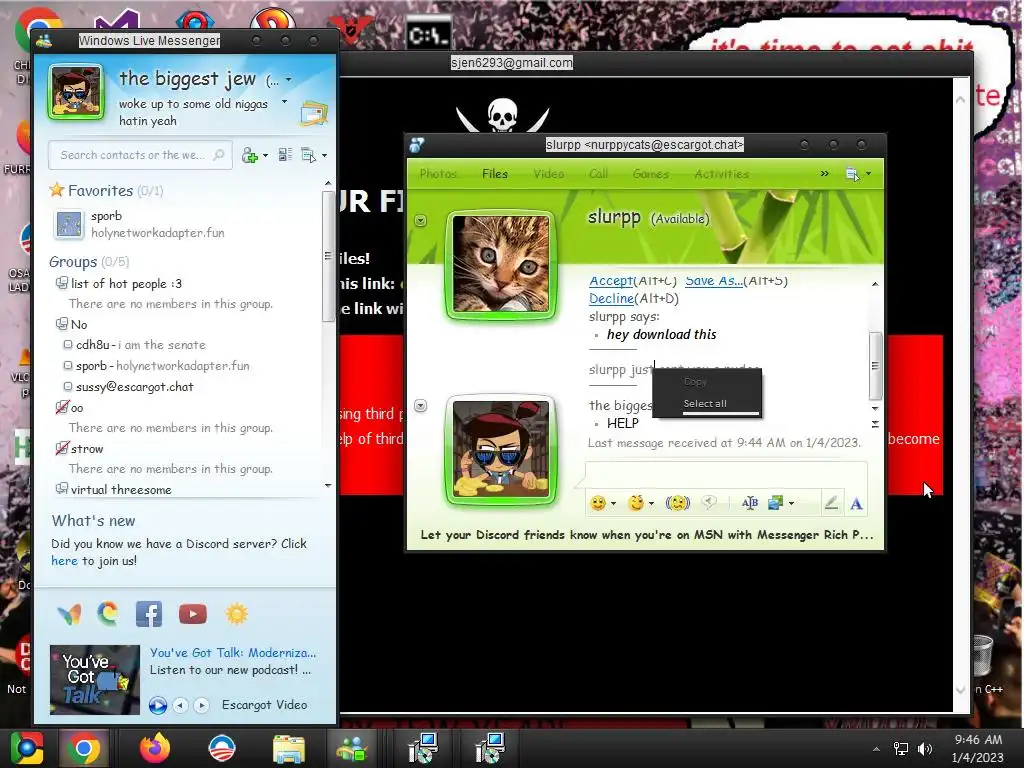The height and width of the screenshot is (768, 1024).
Task: Decline the file transfer from slurpp
Action: [x=611, y=298]
